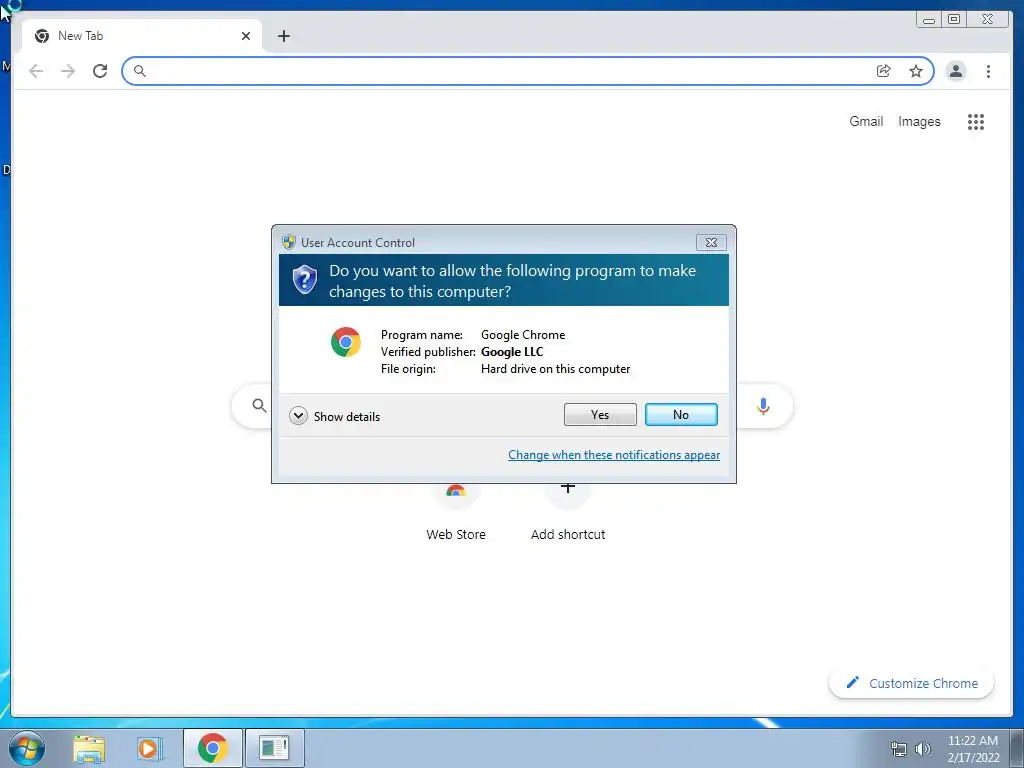Click the network icon in system tray
1024x768 pixels.
click(899, 749)
